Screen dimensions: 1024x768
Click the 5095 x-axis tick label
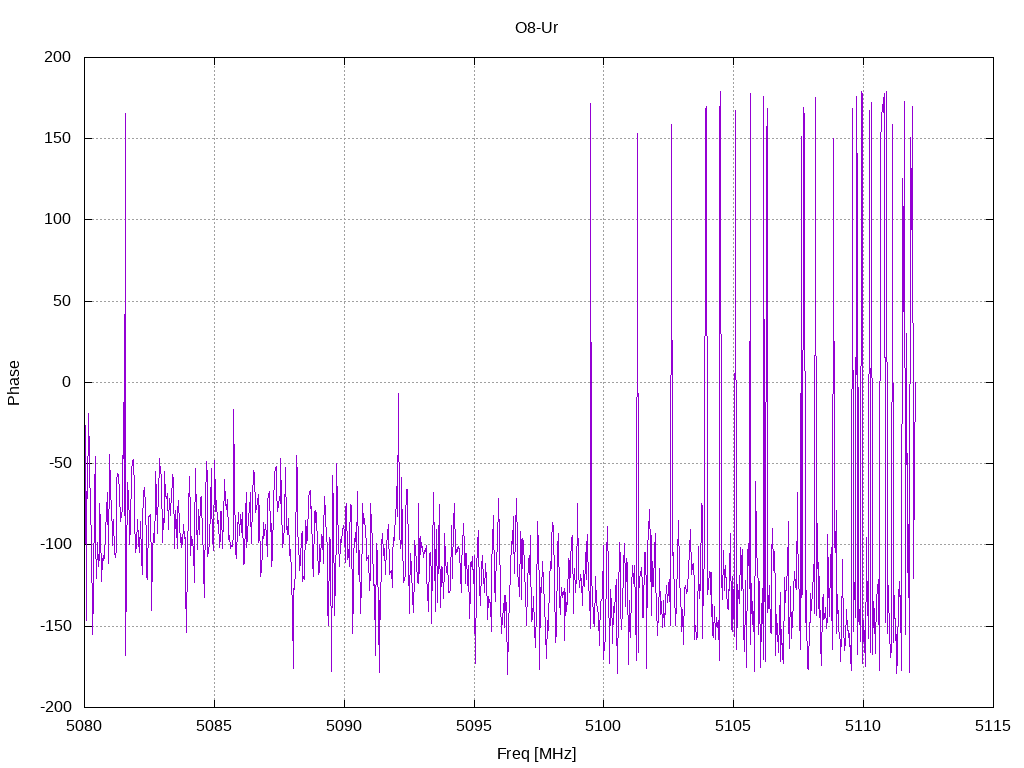click(x=474, y=726)
